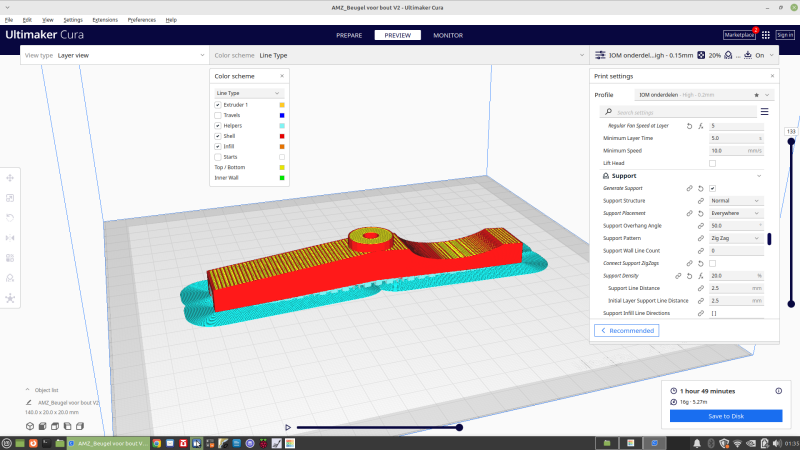Open the settings visibility hamburger menu

[x=765, y=112]
